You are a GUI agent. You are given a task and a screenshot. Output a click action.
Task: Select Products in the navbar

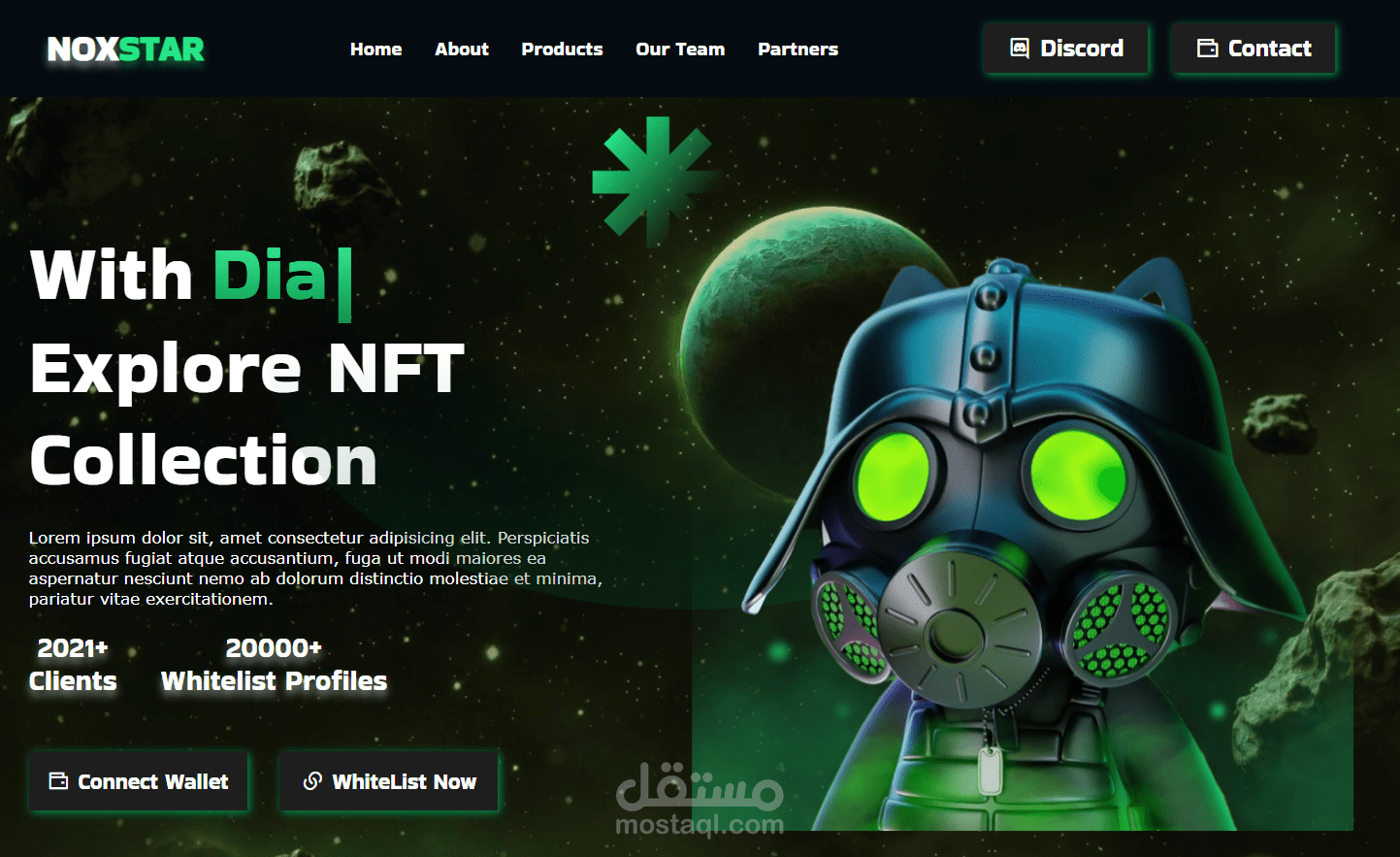point(562,49)
